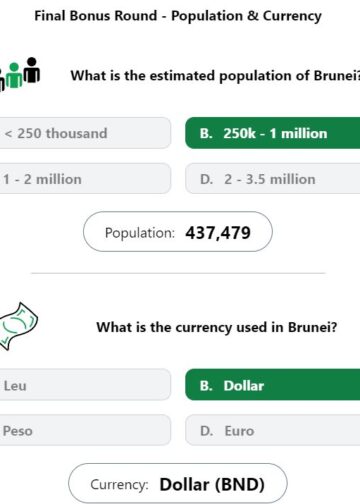Viewport: 360px width, 504px height.
Task: Pick the Peso currency option
Action: [x=85, y=430]
